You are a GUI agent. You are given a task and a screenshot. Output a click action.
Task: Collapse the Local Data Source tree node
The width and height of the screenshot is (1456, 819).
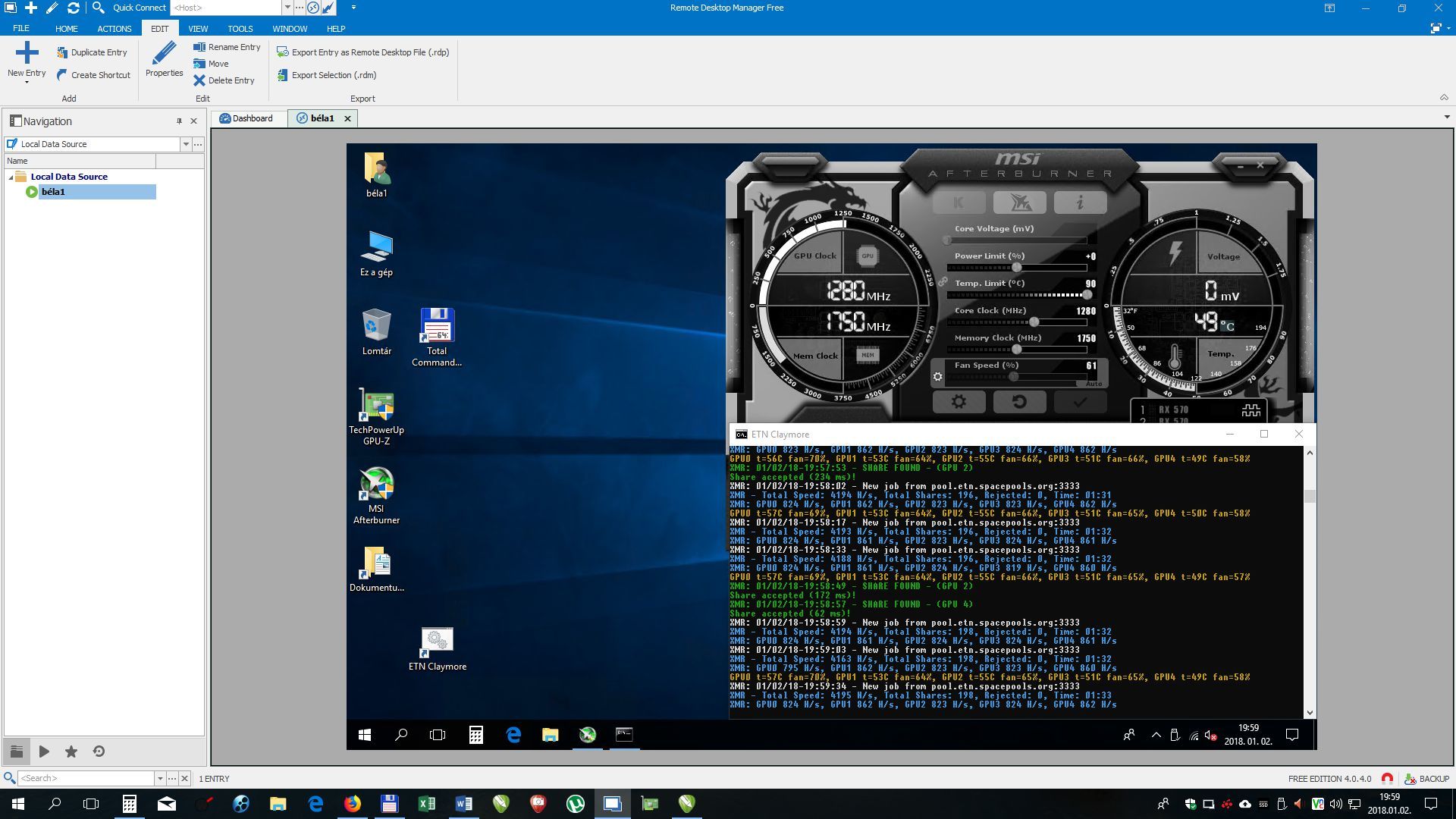click(11, 177)
